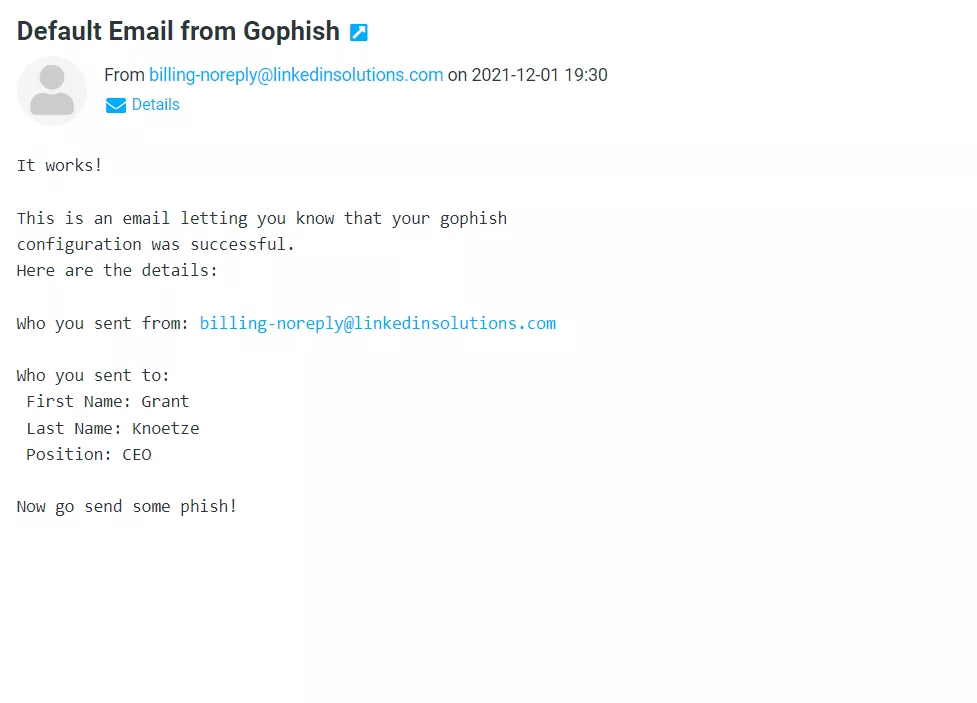Click the Here are the details: line
The height and width of the screenshot is (703, 977).
pyautogui.click(x=117, y=270)
